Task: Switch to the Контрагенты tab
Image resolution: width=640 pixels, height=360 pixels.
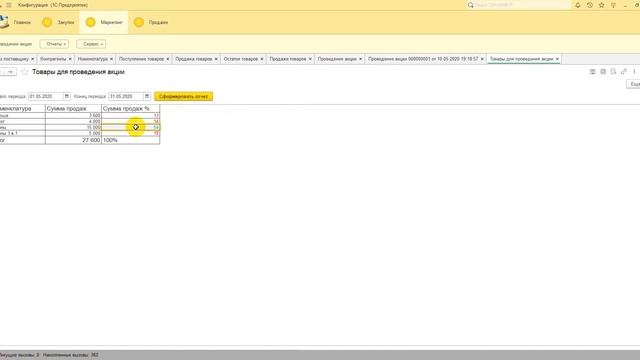Action: (x=53, y=59)
